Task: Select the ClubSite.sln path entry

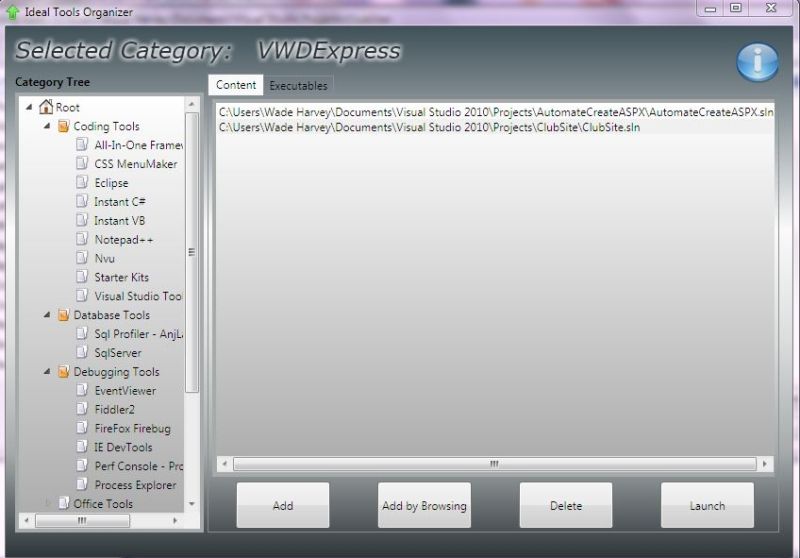Action: click(429, 127)
